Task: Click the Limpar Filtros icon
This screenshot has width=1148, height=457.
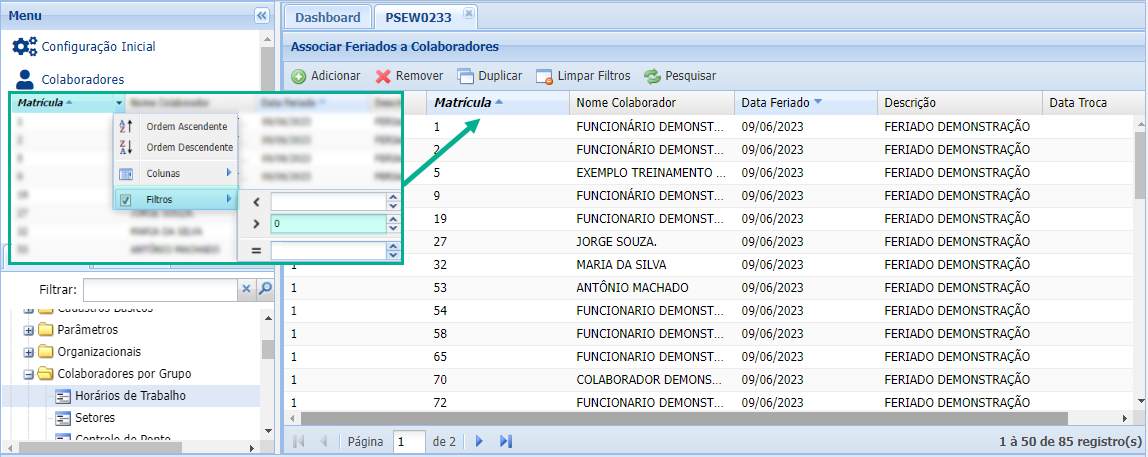Action: (544, 76)
